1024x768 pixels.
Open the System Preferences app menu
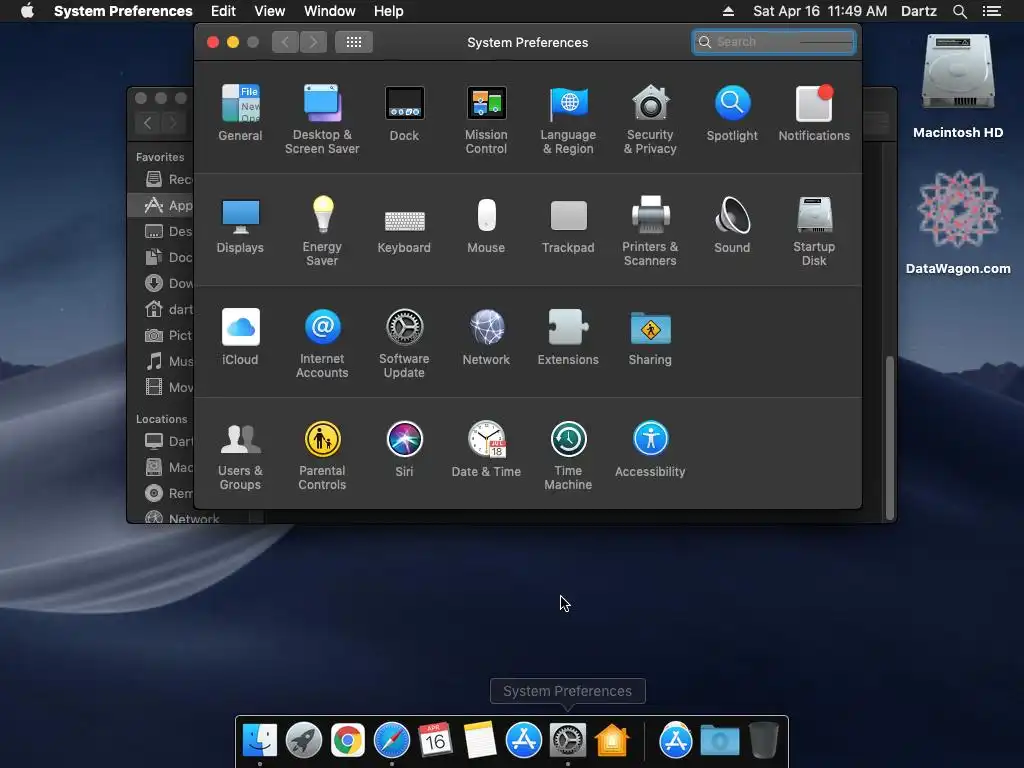(x=123, y=11)
